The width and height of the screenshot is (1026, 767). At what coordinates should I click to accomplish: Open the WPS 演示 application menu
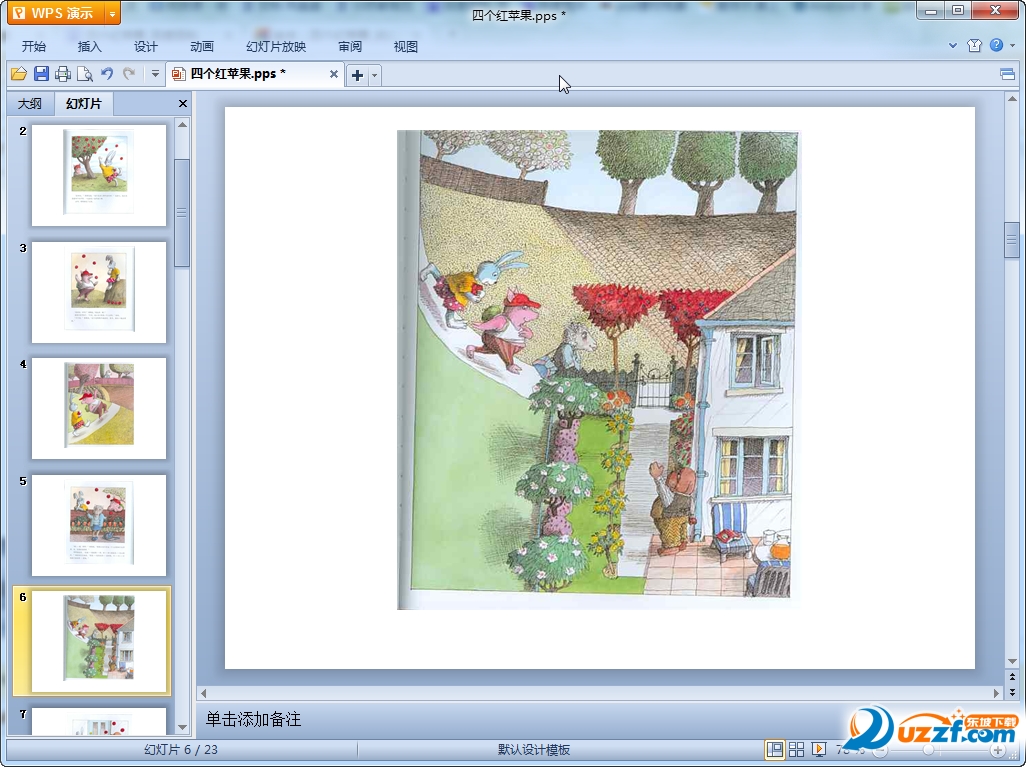56,13
